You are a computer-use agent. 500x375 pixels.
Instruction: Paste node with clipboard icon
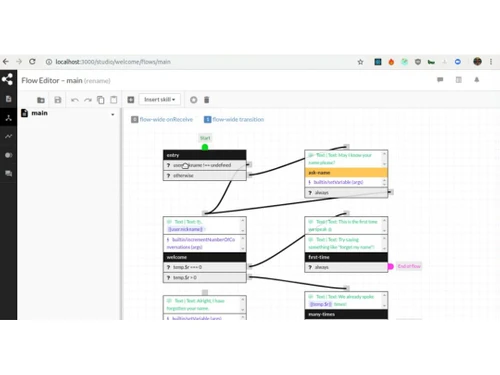click(x=114, y=100)
